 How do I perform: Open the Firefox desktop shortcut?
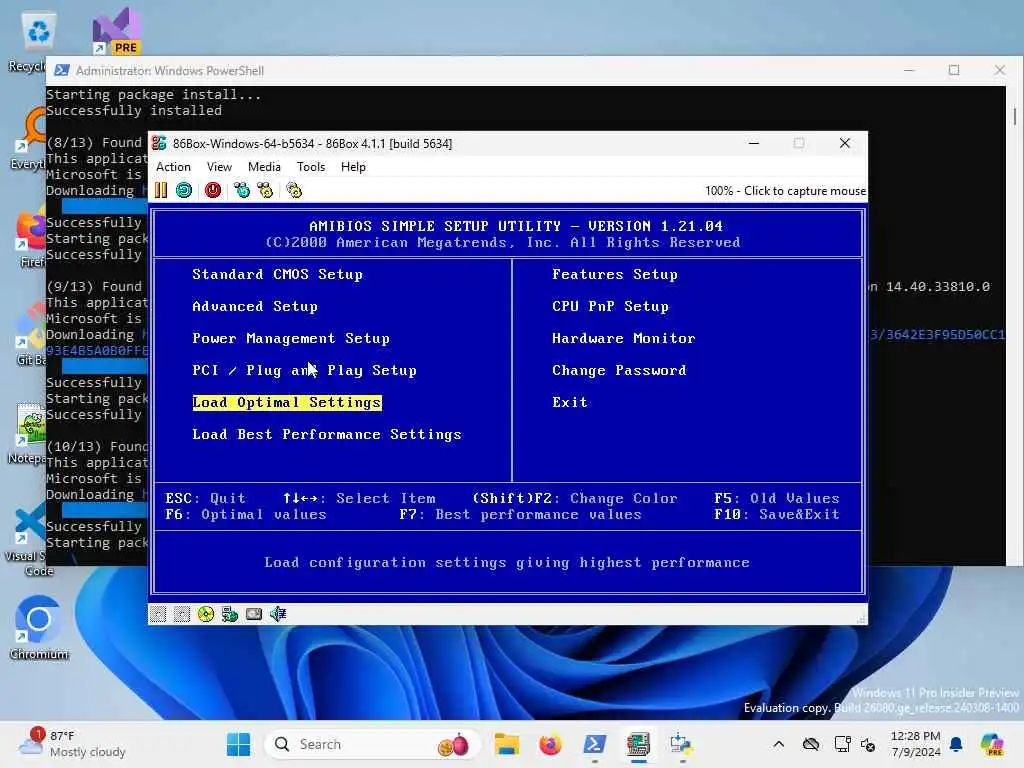[x=29, y=238]
